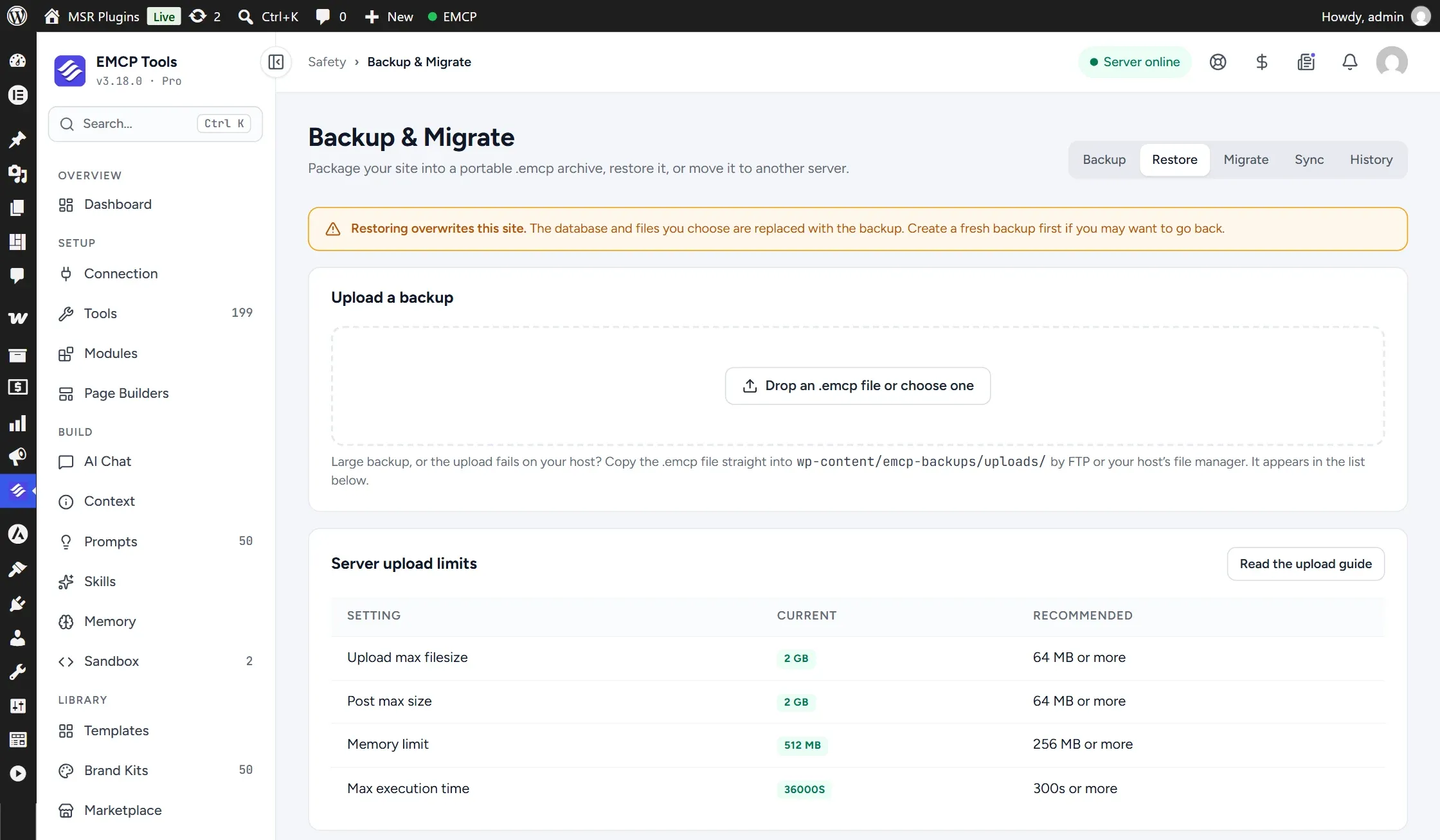The width and height of the screenshot is (1440, 840).
Task: Open the WP marketing megaphone icon
Action: point(17,456)
